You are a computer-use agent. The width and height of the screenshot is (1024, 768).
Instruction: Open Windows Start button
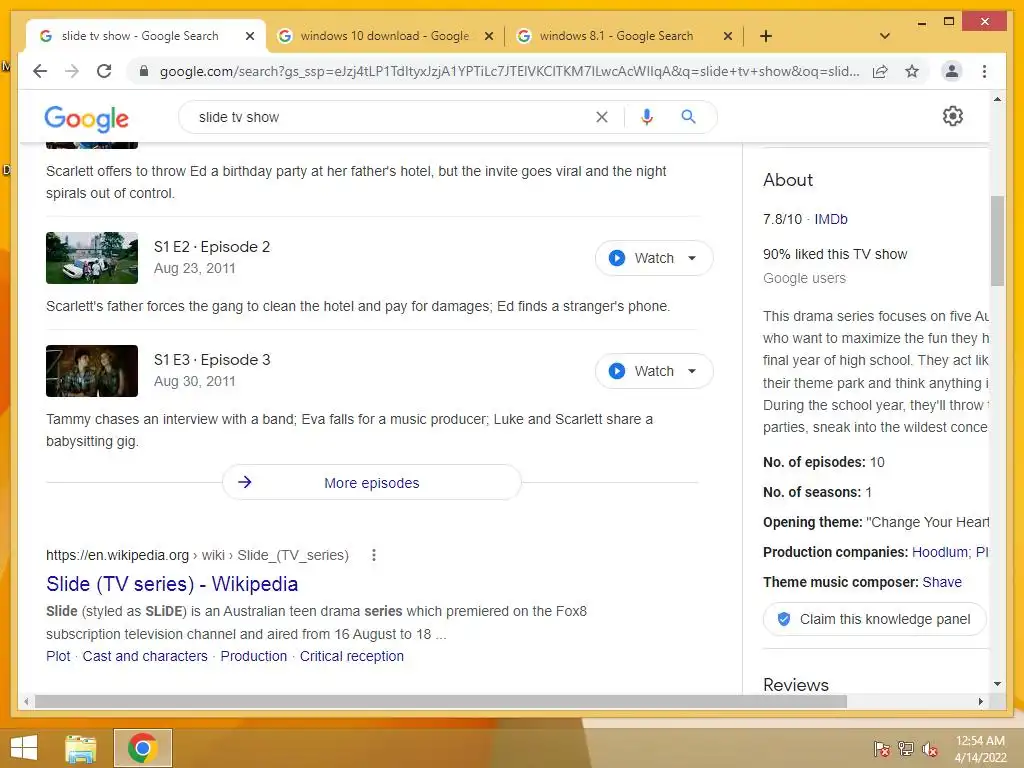tap(24, 748)
